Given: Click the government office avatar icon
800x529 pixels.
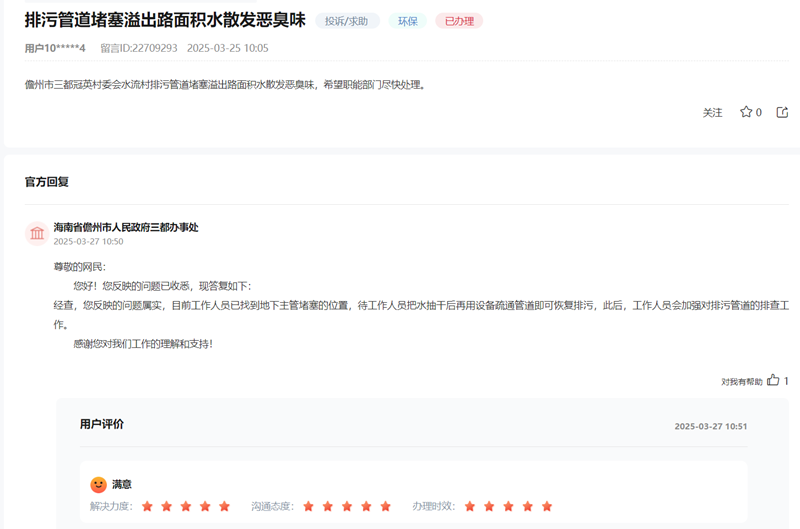Looking at the screenshot, I should coord(37,233).
